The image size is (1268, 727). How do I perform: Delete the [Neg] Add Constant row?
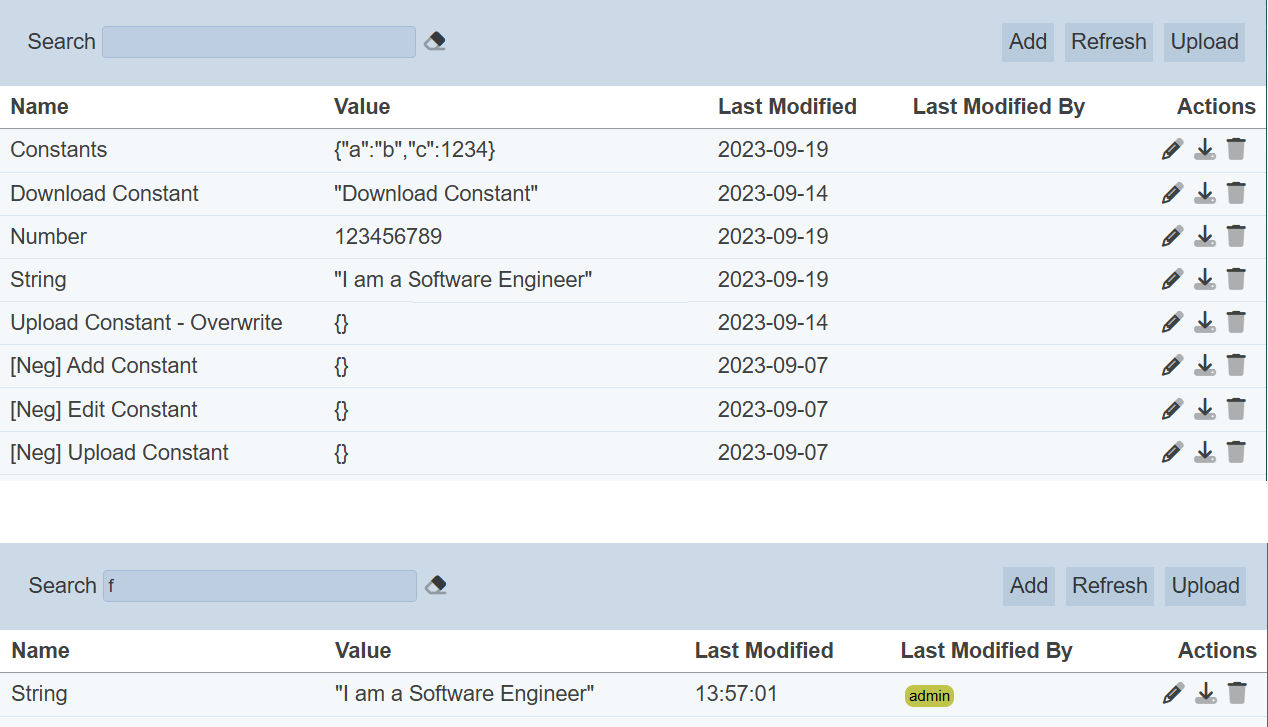pyautogui.click(x=1236, y=365)
